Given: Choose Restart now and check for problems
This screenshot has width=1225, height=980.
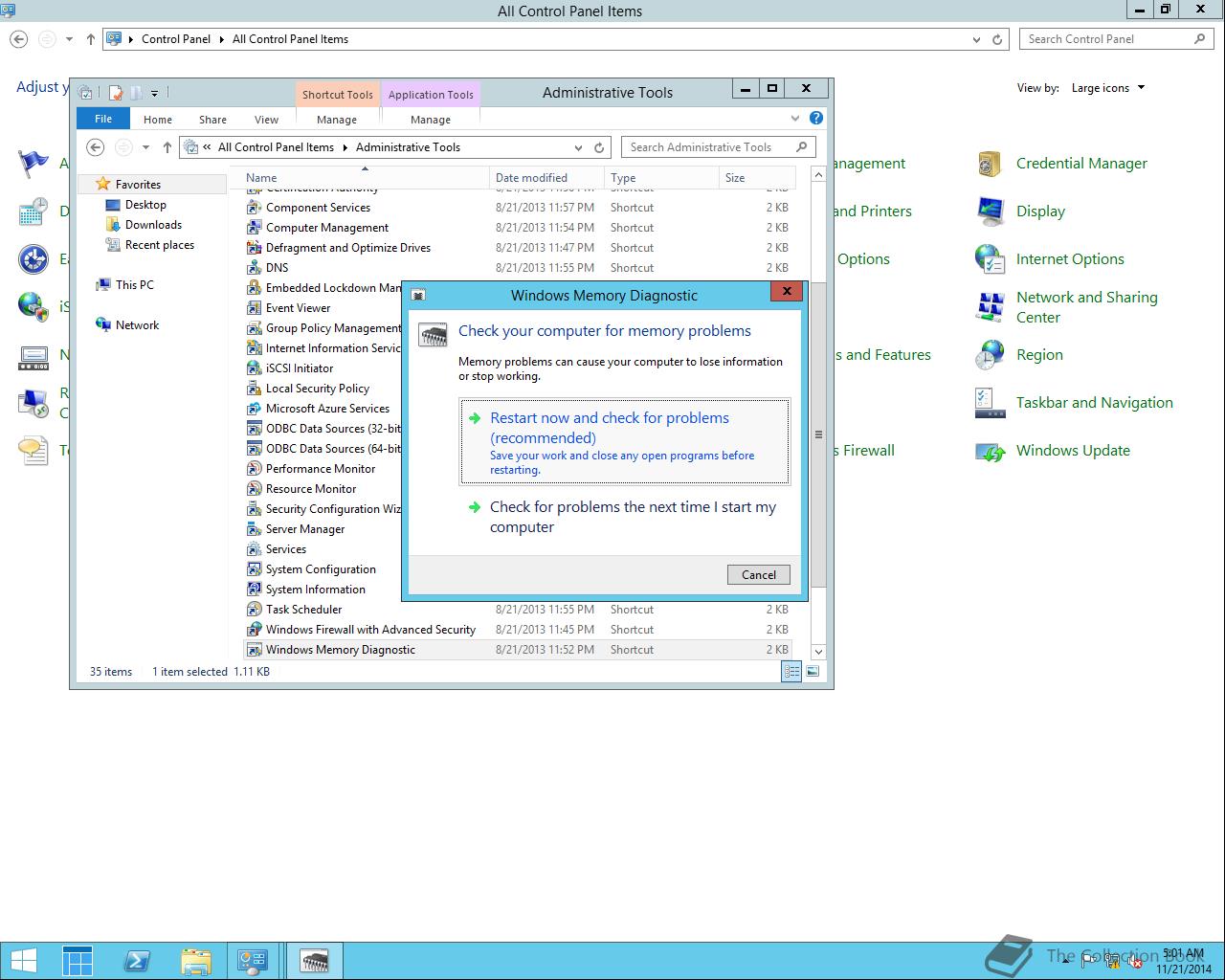Looking at the screenshot, I should coord(625,441).
